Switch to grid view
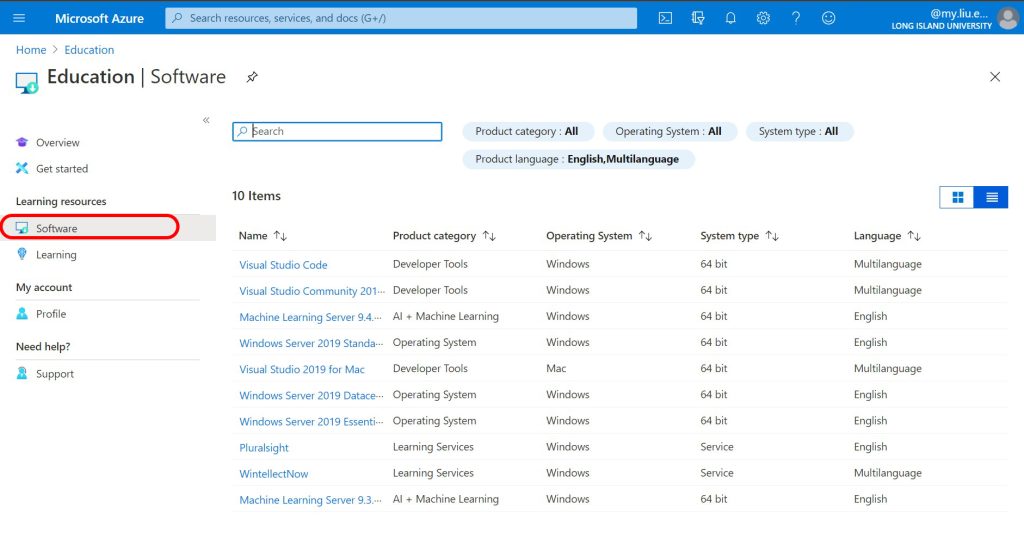Viewport: 1024px width, 544px height. pos(957,197)
